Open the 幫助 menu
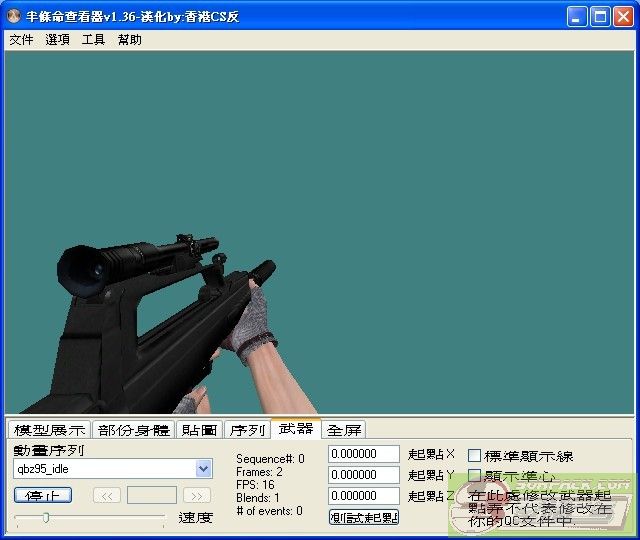Viewport: 640px width, 540px height. point(130,40)
